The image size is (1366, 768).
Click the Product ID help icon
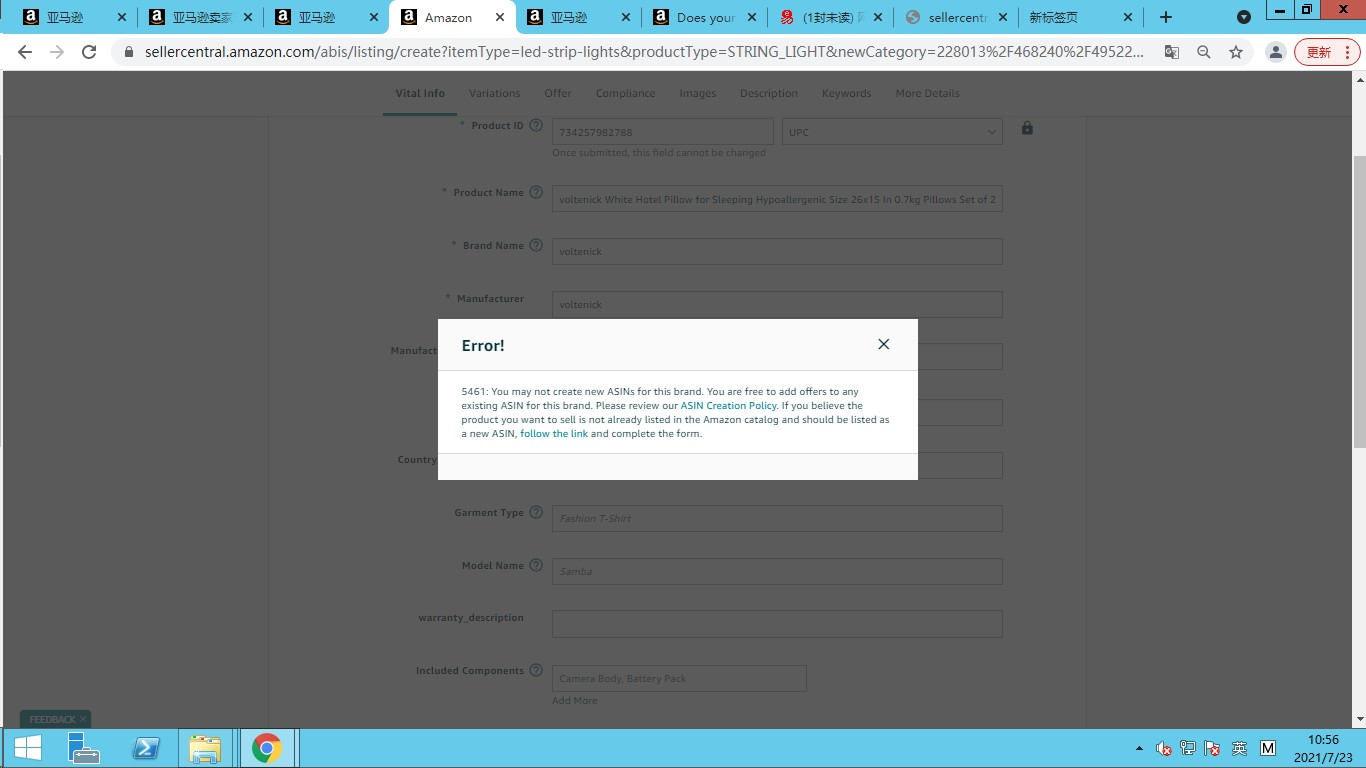(536, 126)
